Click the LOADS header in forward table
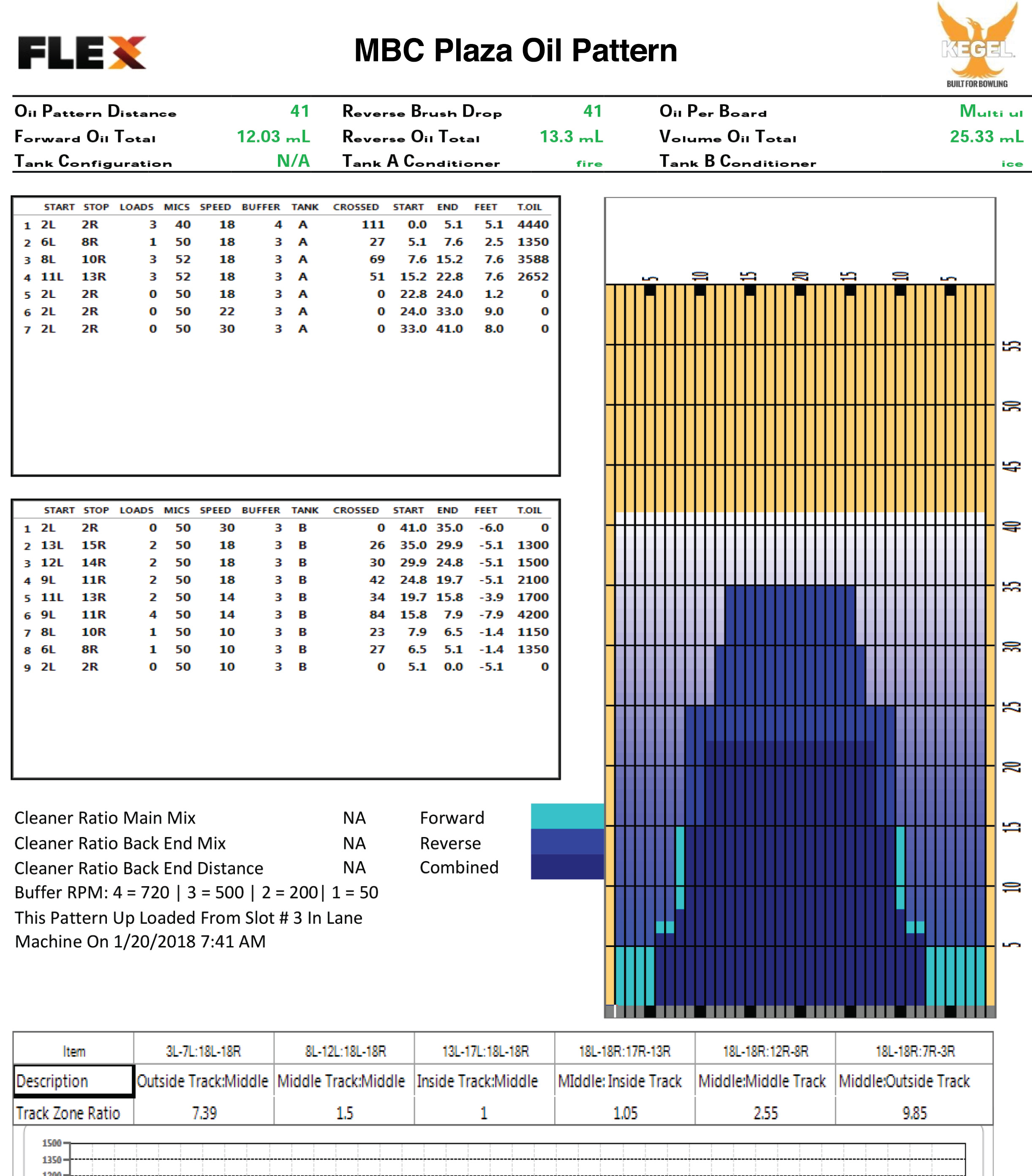Image resolution: width=1032 pixels, height=1176 pixels. [x=136, y=207]
